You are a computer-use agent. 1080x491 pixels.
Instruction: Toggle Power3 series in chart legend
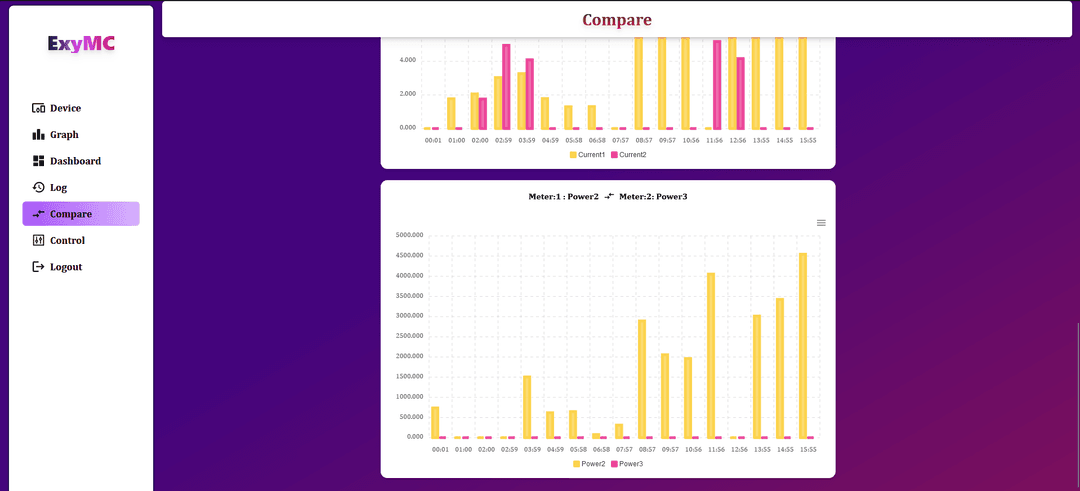point(630,464)
